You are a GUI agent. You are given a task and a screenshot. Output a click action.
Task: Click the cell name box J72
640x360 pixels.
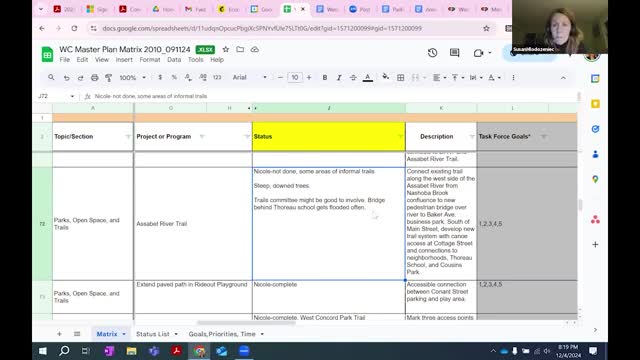point(56,96)
